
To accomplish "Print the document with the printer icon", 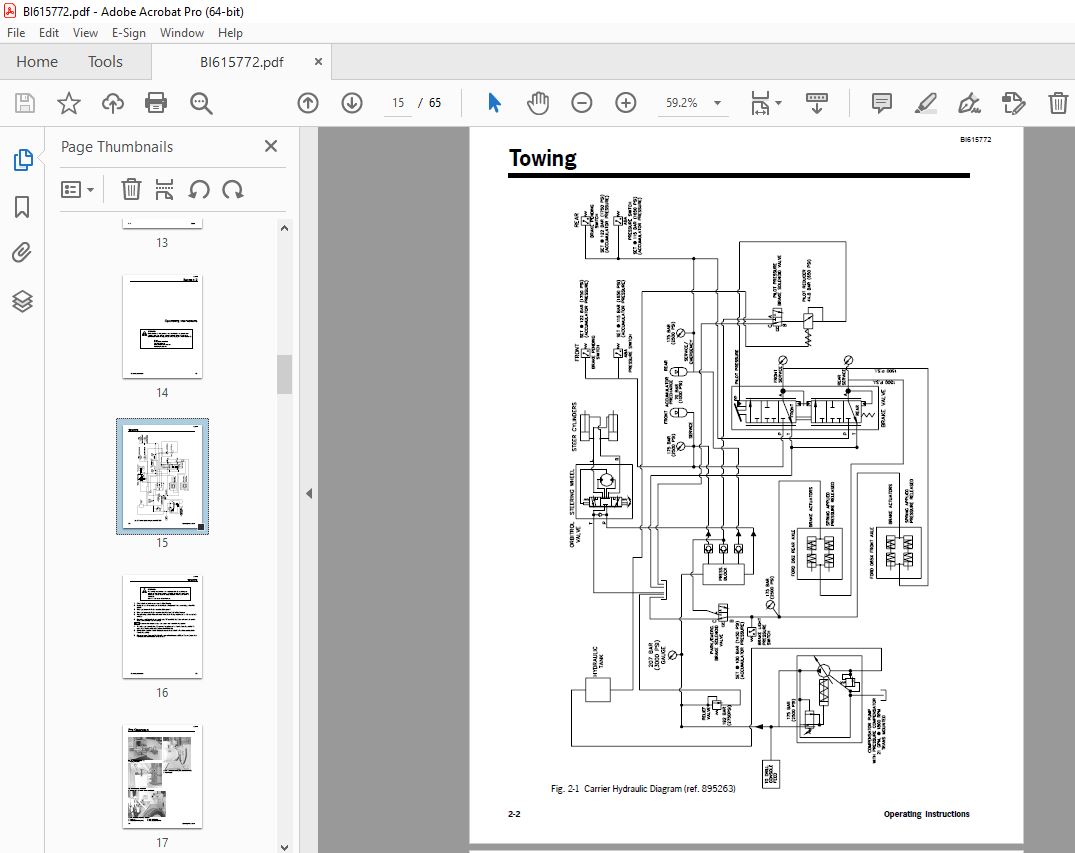I will point(156,103).
